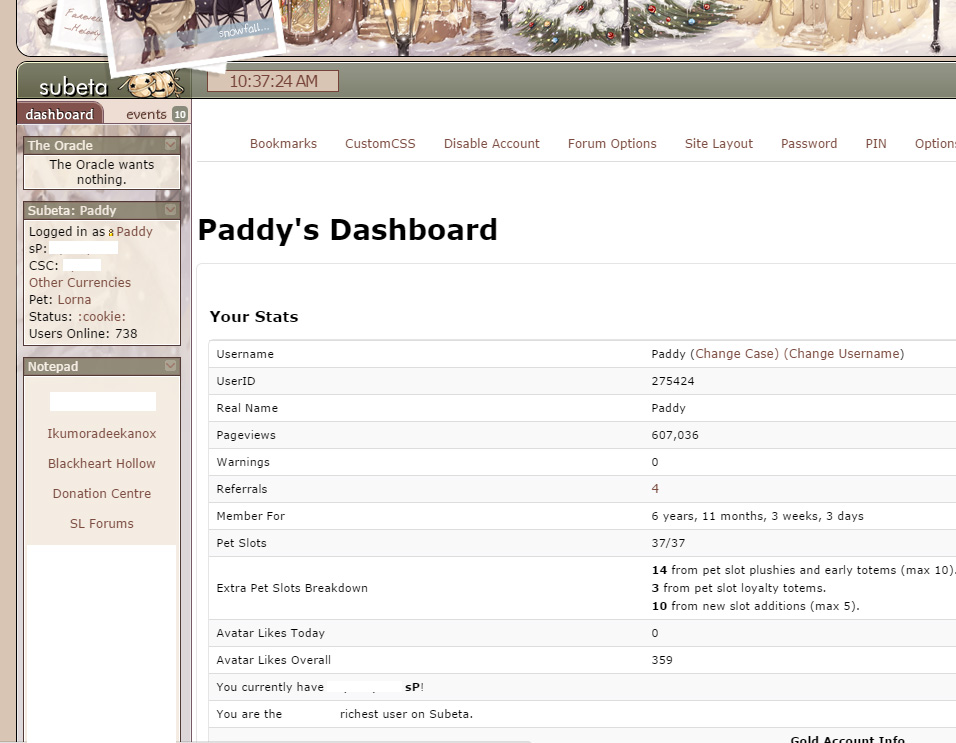
Task: Collapse the Notepad sidebar panel
Action: (x=171, y=366)
